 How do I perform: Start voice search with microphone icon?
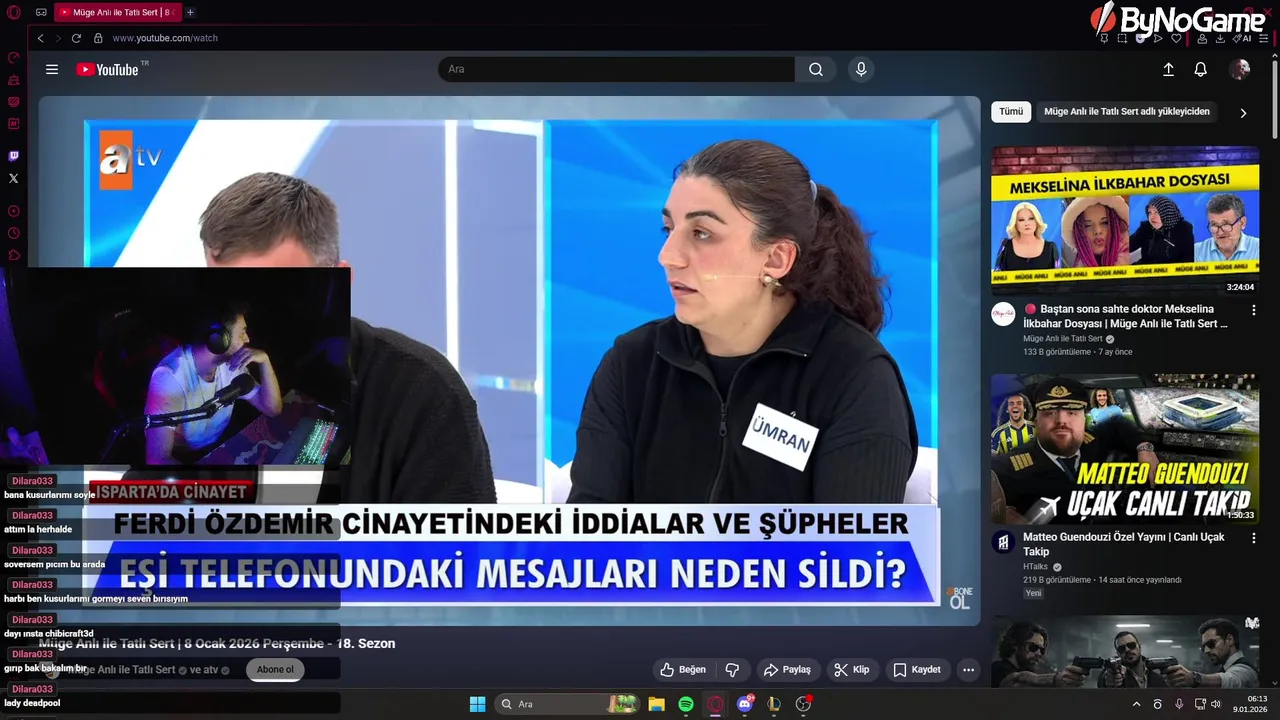[x=861, y=69]
